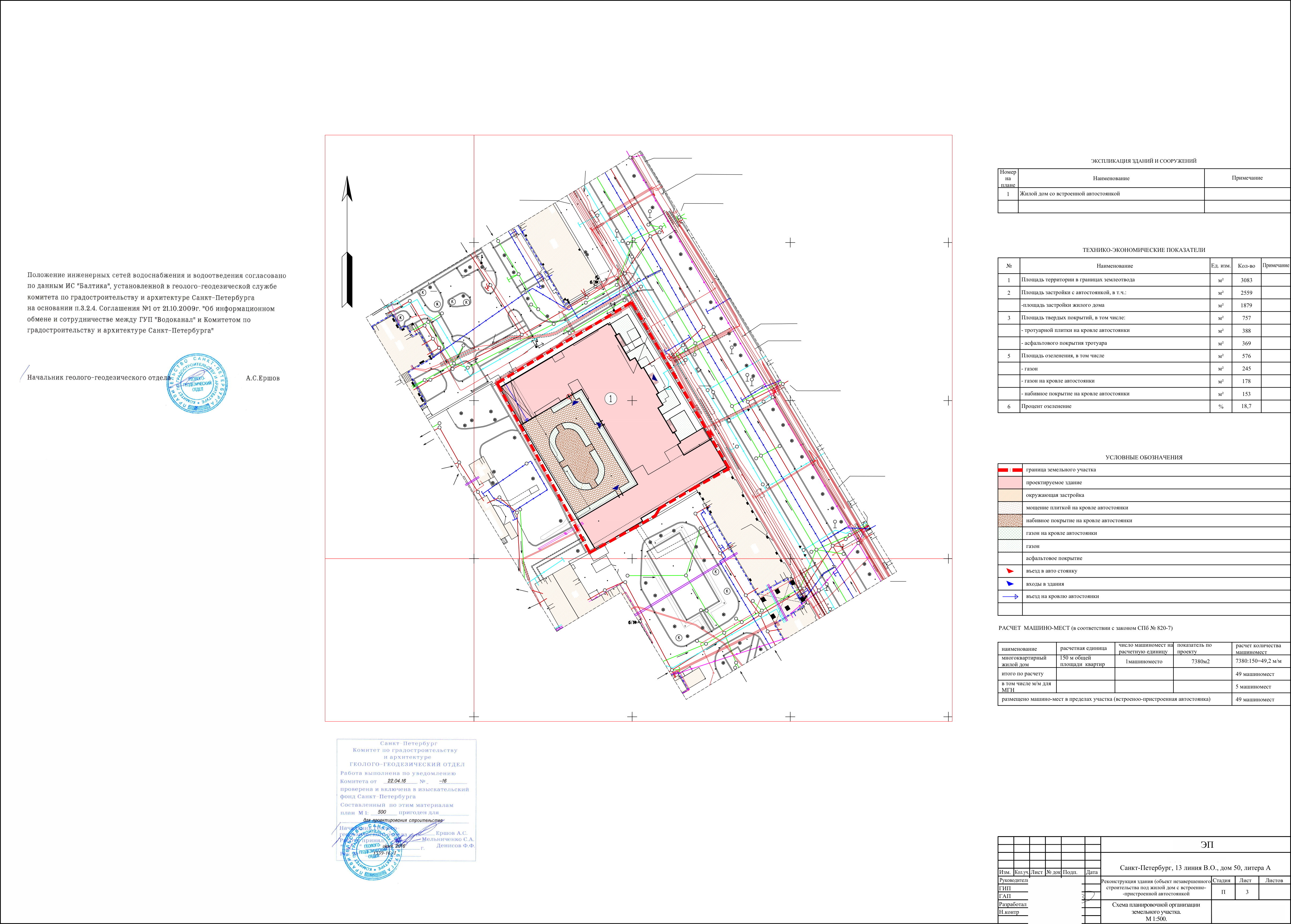Viewport: 1291px width, 924px height.
Task: Click the ЭП cell in title block
Action: [1206, 845]
